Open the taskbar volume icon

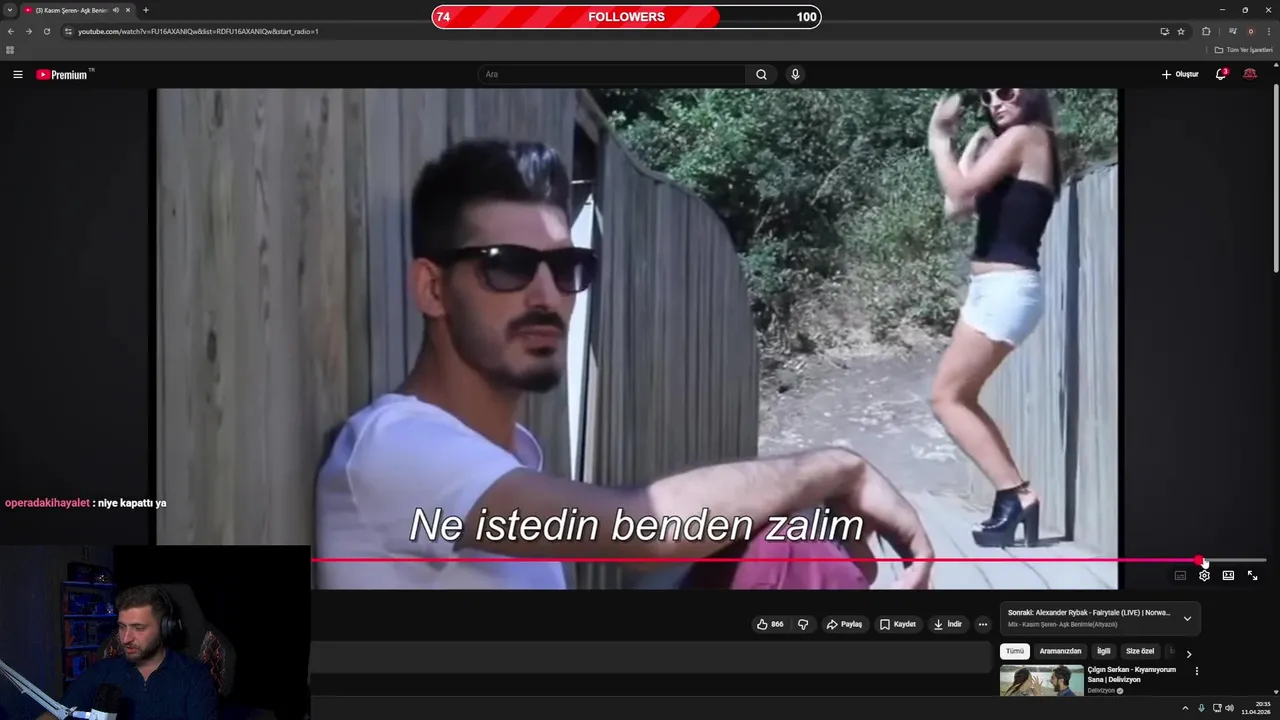(x=1230, y=708)
